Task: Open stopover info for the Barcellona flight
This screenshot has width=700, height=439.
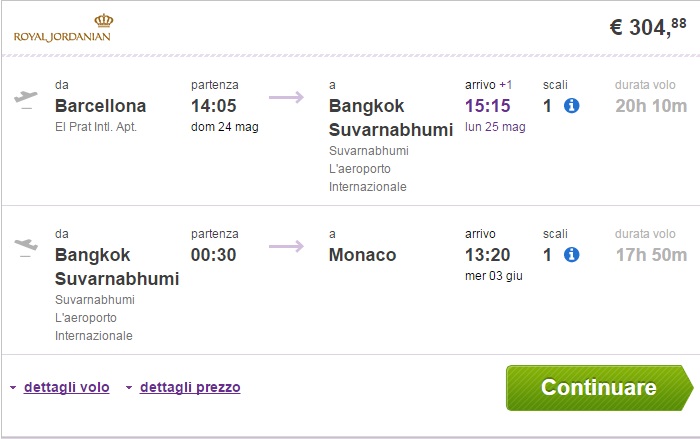Action: [x=572, y=106]
